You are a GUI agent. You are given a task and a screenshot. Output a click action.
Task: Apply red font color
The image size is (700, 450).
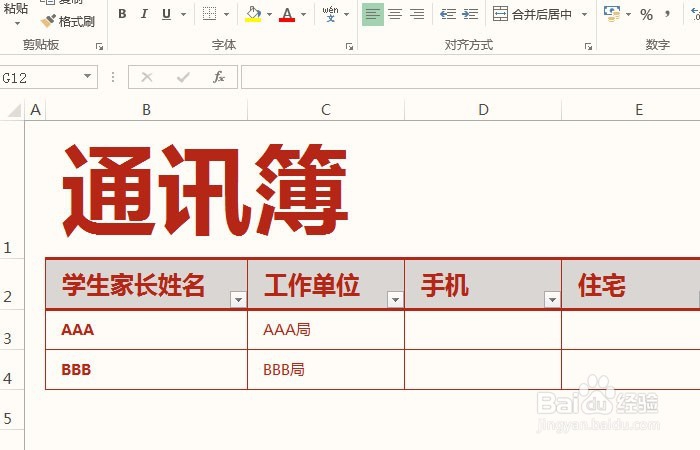pyautogui.click(x=287, y=14)
